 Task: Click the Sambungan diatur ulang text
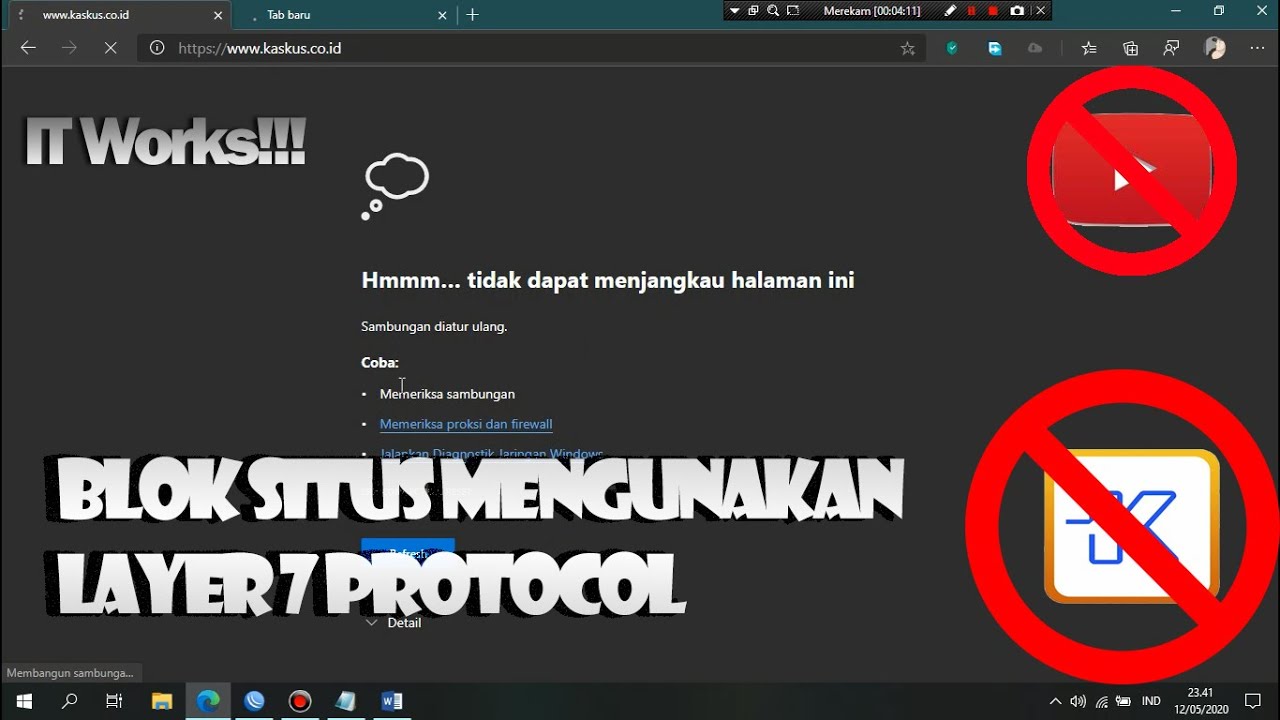(434, 326)
